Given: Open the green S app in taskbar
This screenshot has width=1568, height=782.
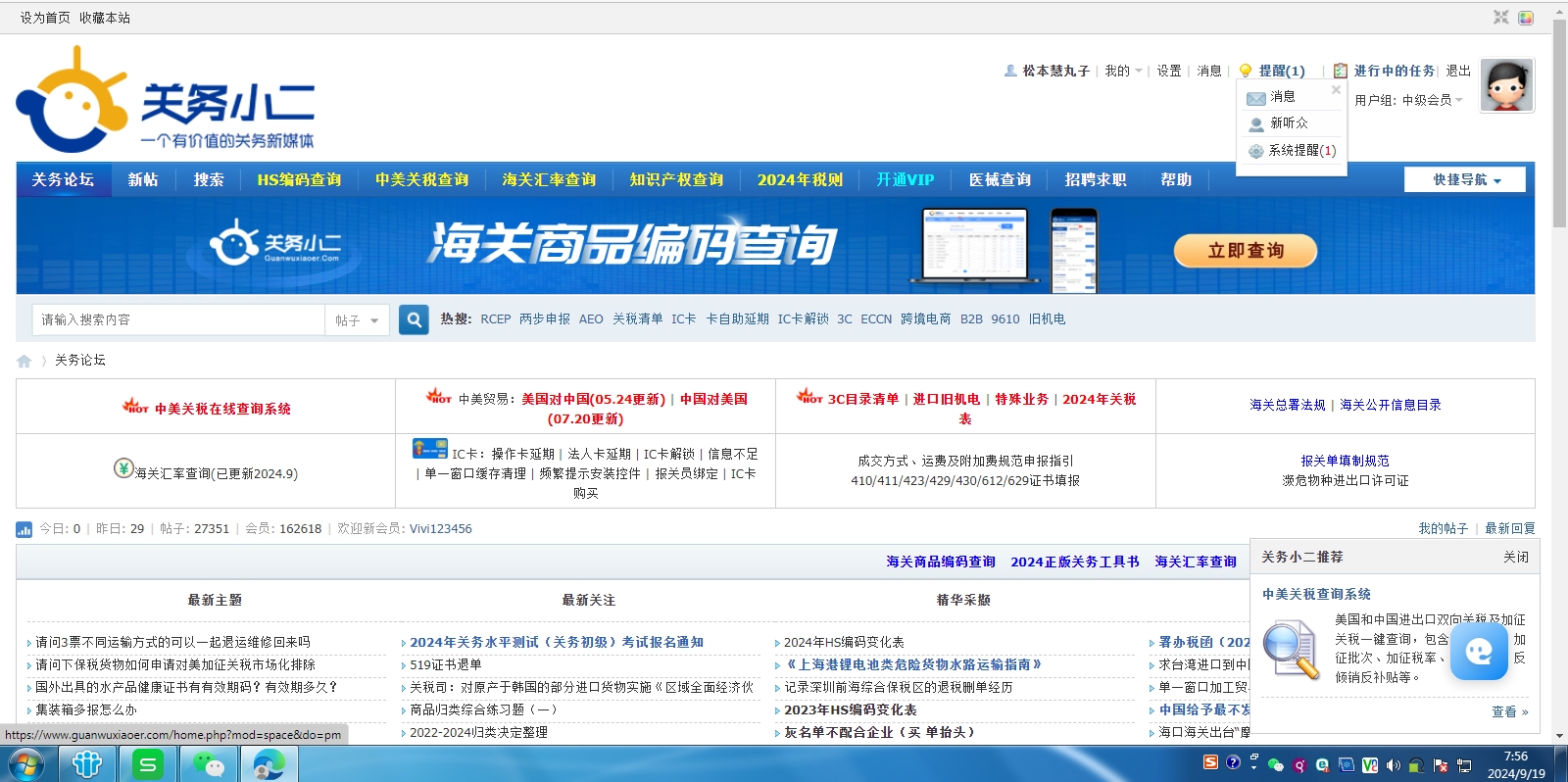Looking at the screenshot, I should 148,764.
